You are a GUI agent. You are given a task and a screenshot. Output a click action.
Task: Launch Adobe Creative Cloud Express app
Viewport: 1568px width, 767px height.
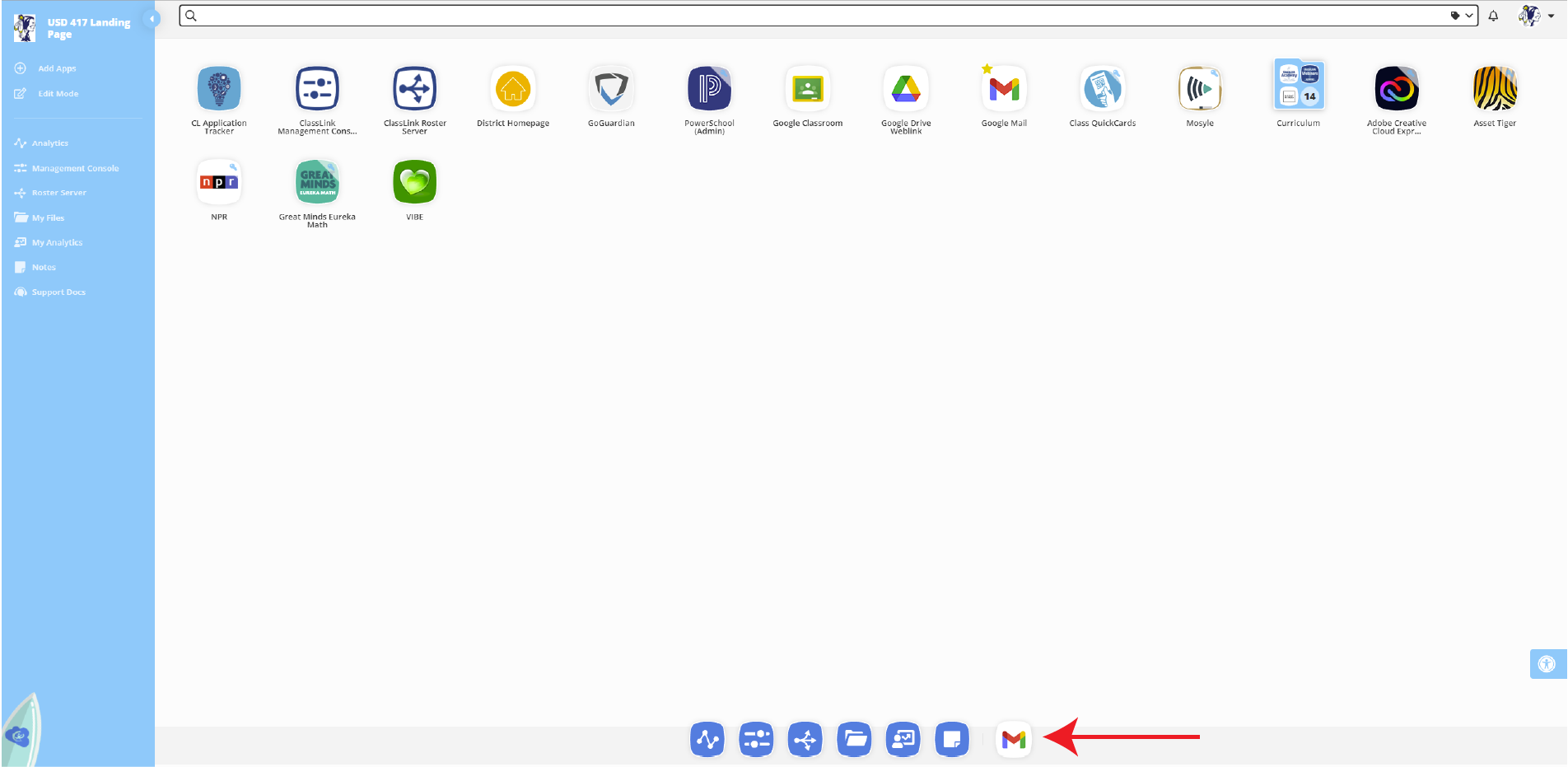1397,89
